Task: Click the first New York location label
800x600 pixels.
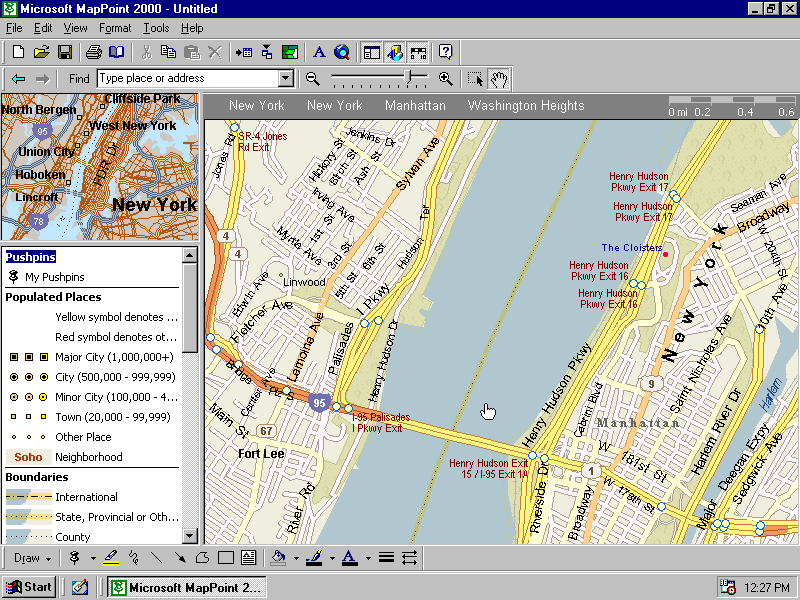Action: tap(257, 106)
